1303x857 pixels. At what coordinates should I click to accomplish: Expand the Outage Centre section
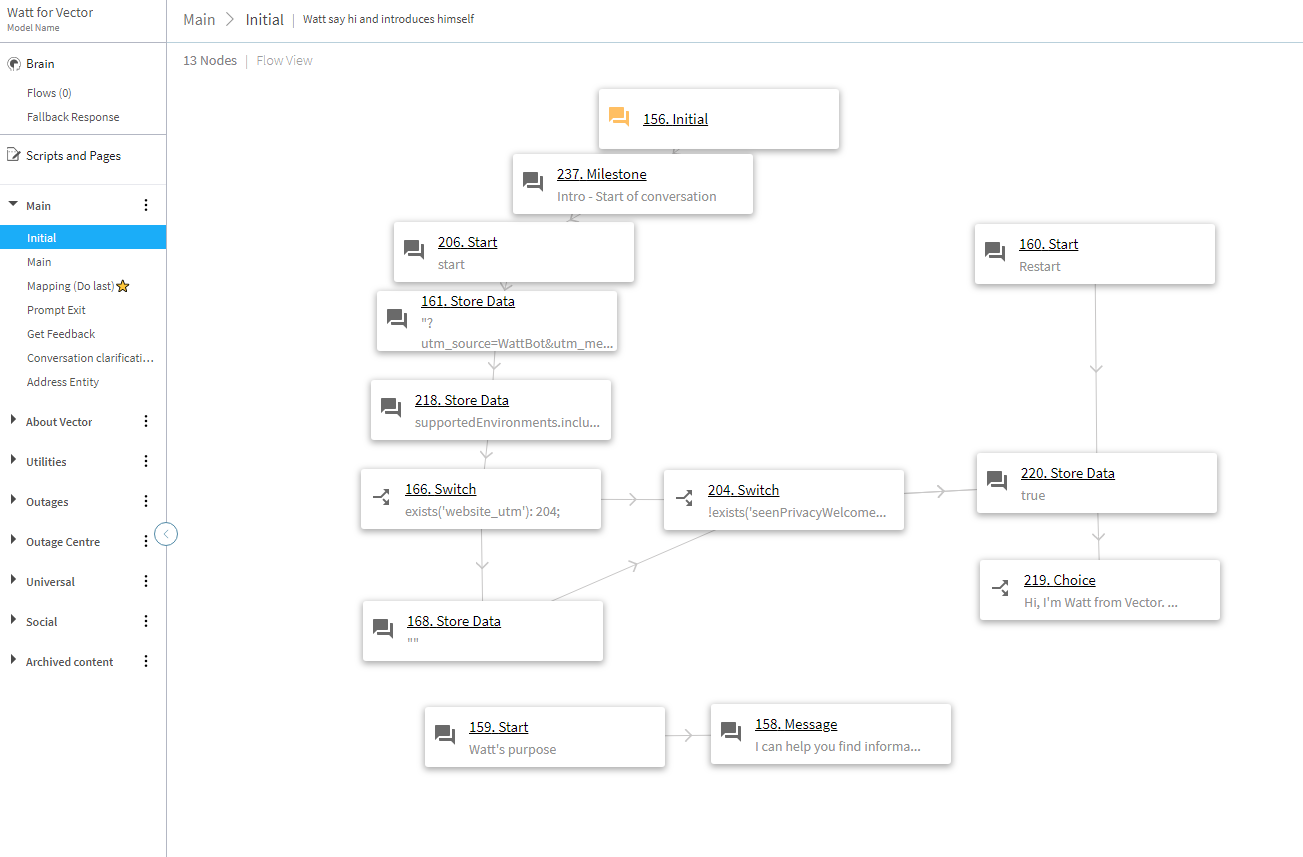14,541
